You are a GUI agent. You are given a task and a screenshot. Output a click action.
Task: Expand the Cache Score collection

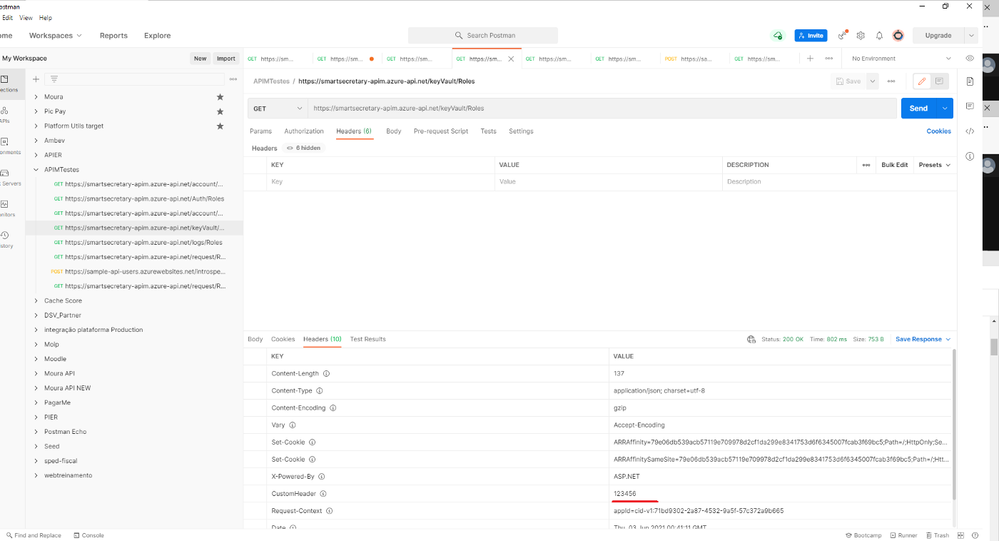pos(36,301)
